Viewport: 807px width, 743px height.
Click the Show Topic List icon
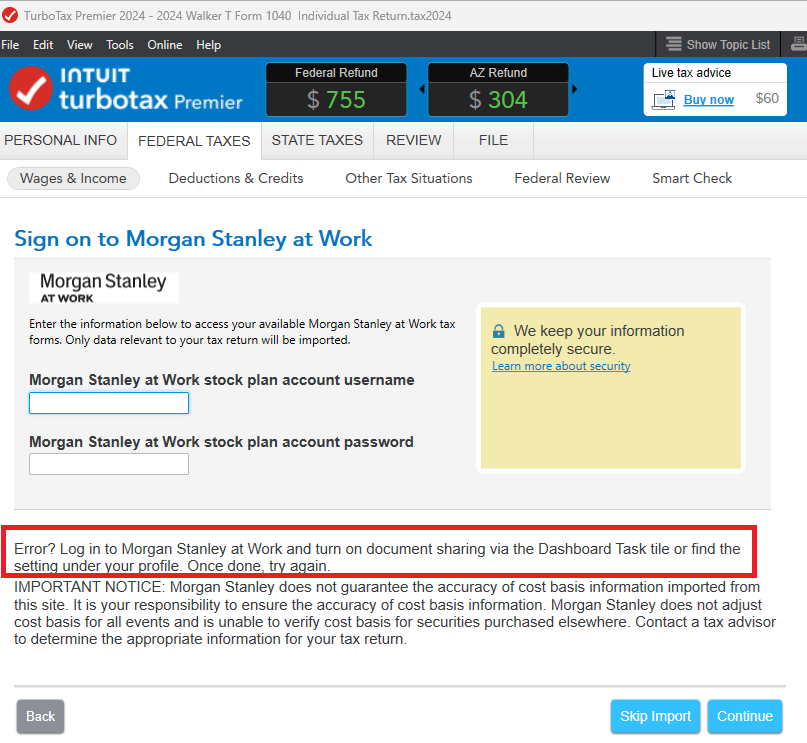[673, 44]
